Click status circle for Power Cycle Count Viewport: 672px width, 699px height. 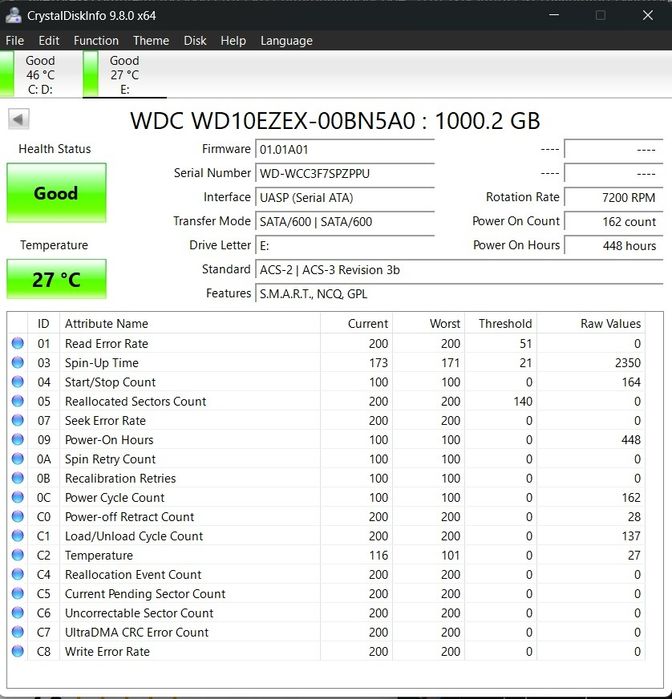(x=18, y=497)
